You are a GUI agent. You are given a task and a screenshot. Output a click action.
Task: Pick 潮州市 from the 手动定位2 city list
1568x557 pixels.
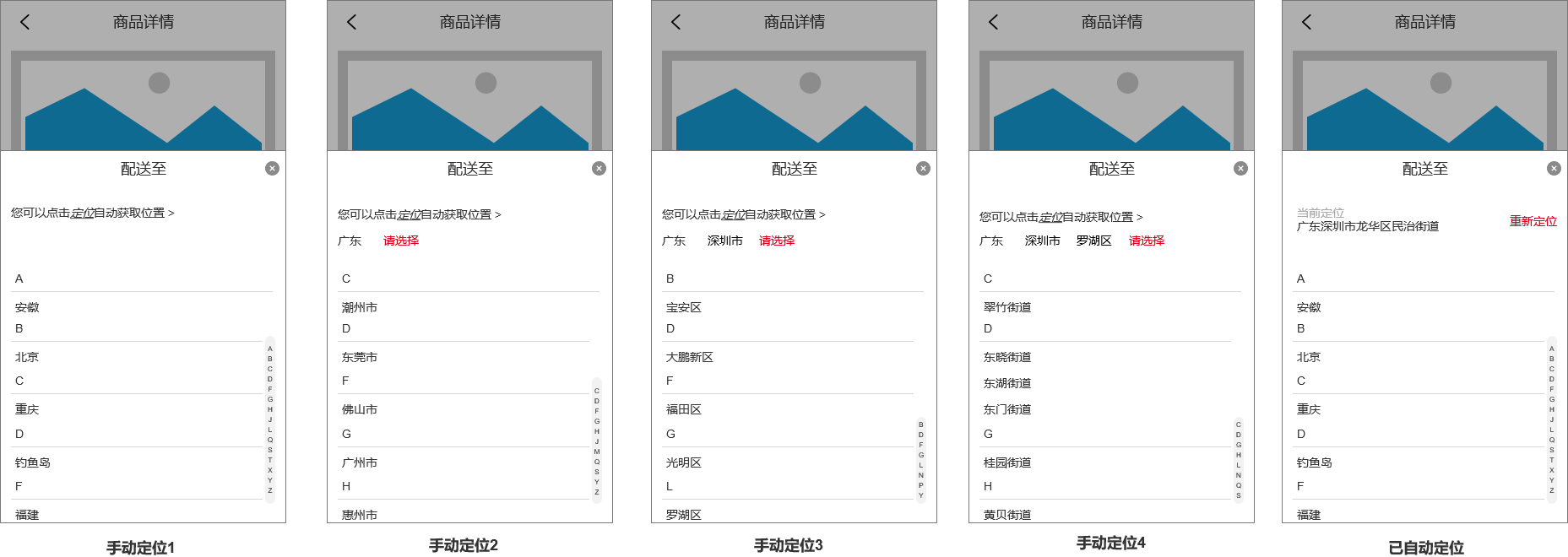[x=360, y=307]
